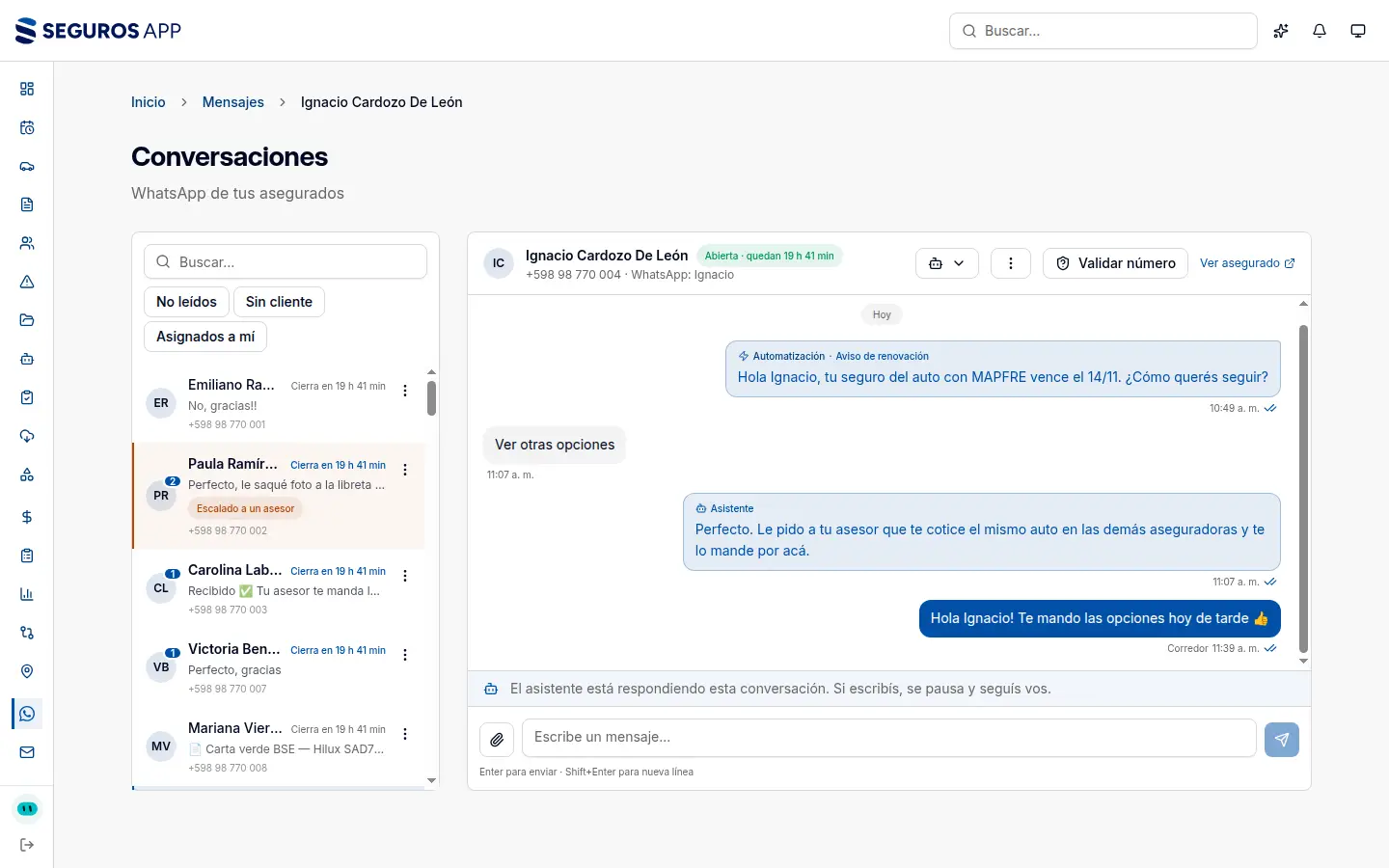Click the Escribe un mensaje input

point(889,738)
